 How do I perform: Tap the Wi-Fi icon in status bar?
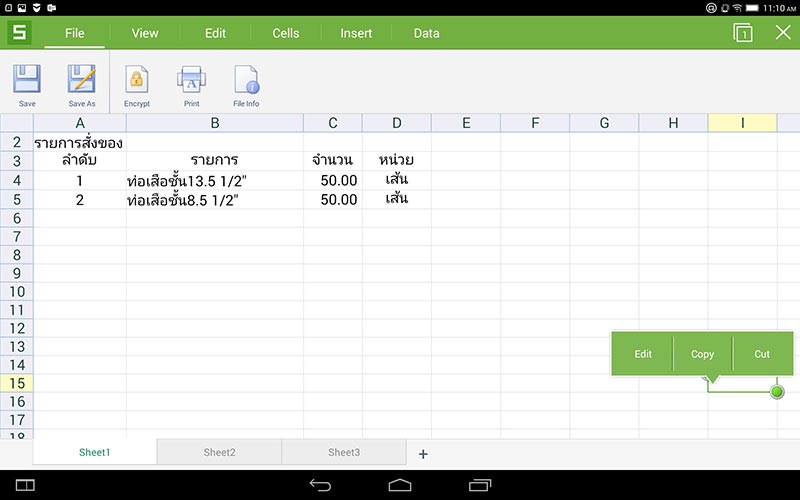[x=737, y=8]
